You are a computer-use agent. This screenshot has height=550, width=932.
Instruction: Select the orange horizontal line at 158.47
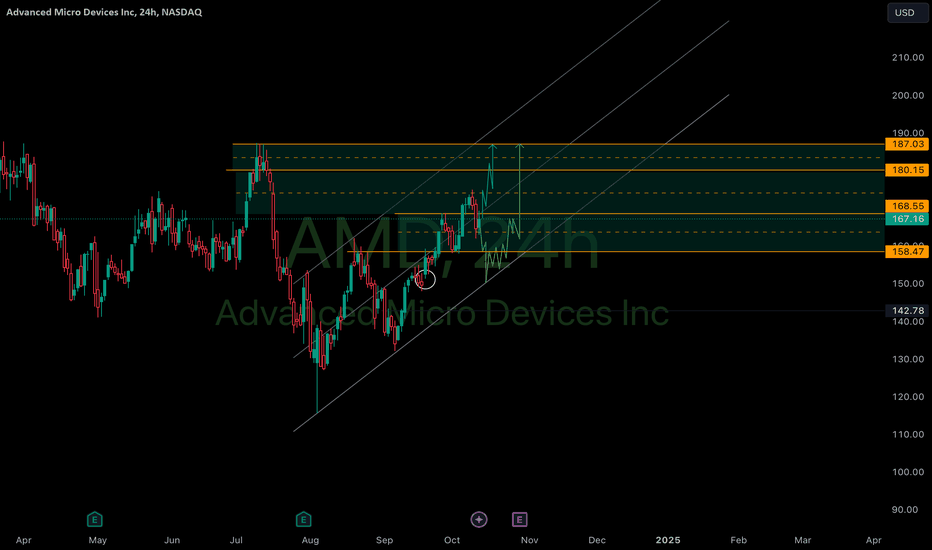click(x=616, y=252)
